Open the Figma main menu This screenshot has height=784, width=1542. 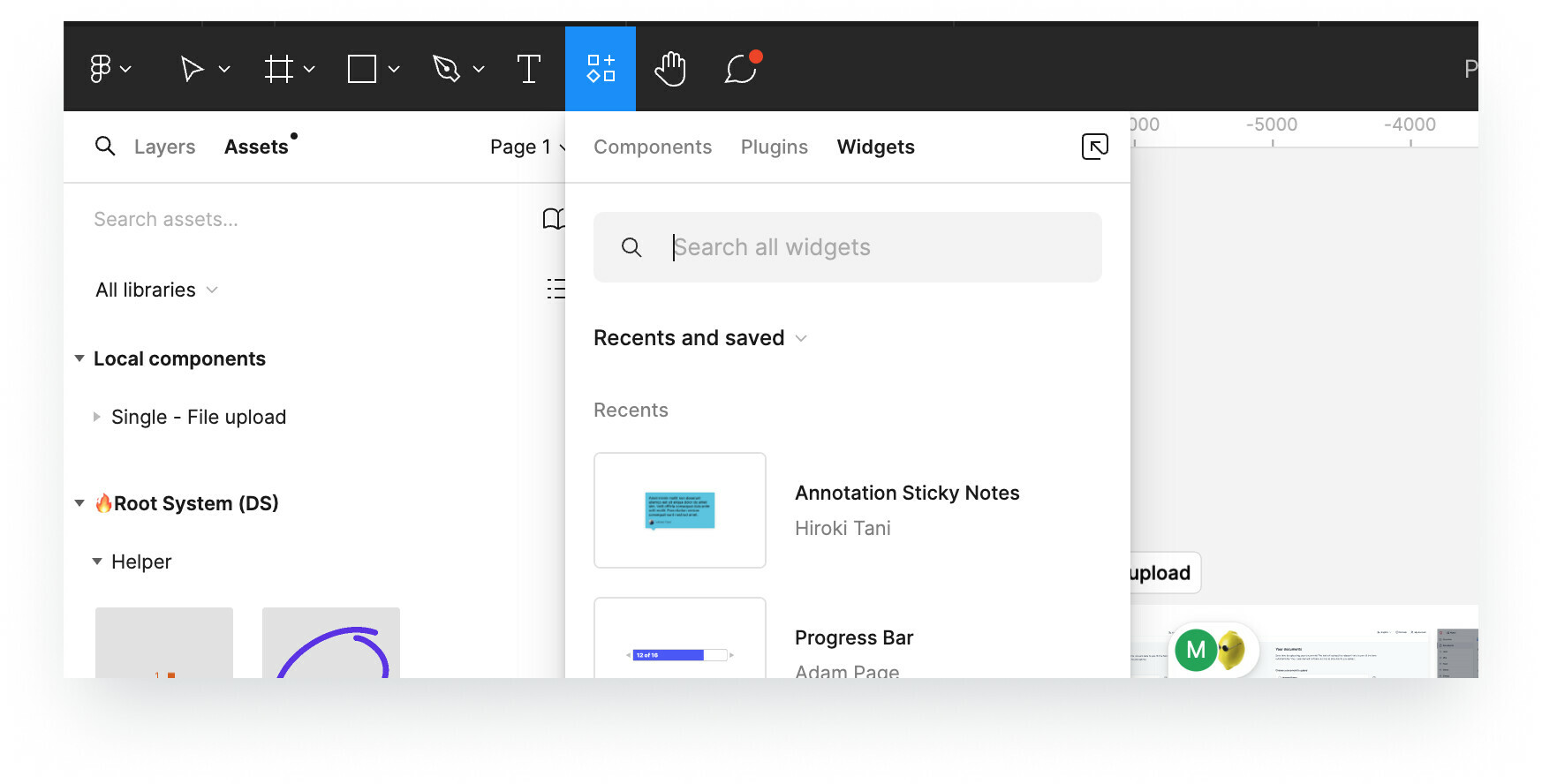(x=100, y=69)
